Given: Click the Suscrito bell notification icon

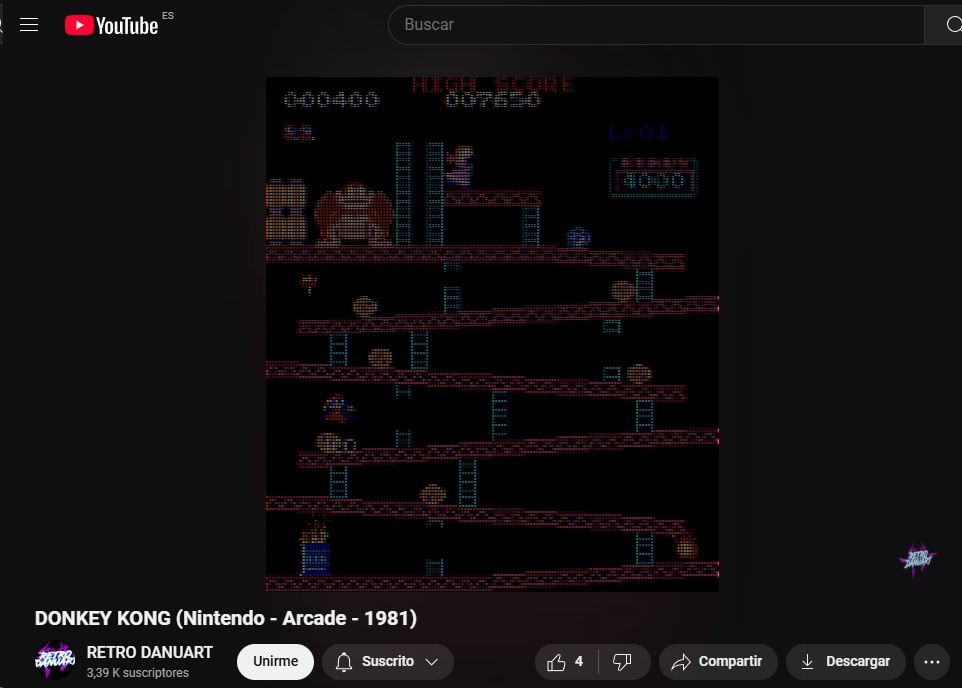Looking at the screenshot, I should [344, 662].
